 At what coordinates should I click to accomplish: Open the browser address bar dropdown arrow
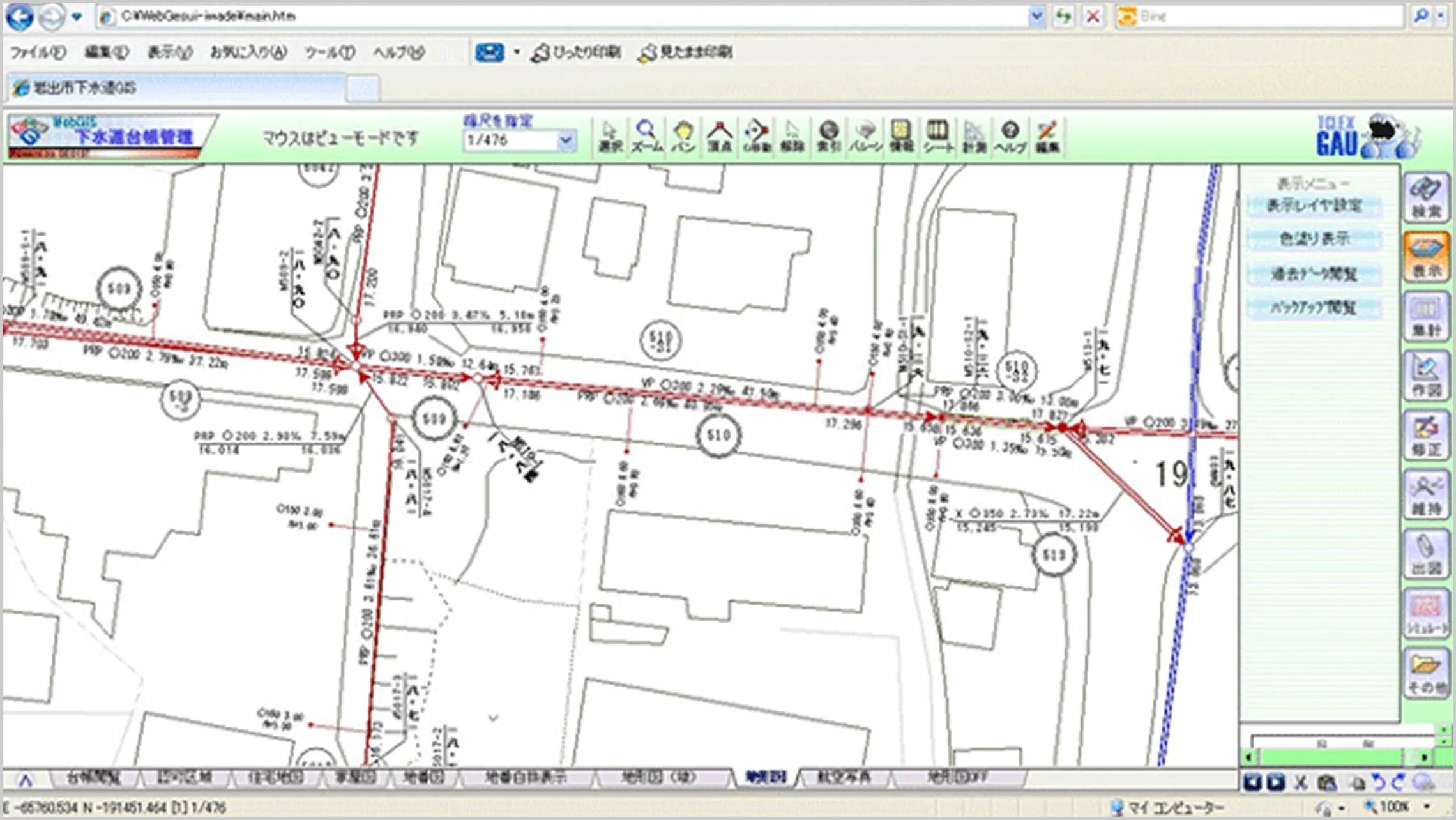1036,16
